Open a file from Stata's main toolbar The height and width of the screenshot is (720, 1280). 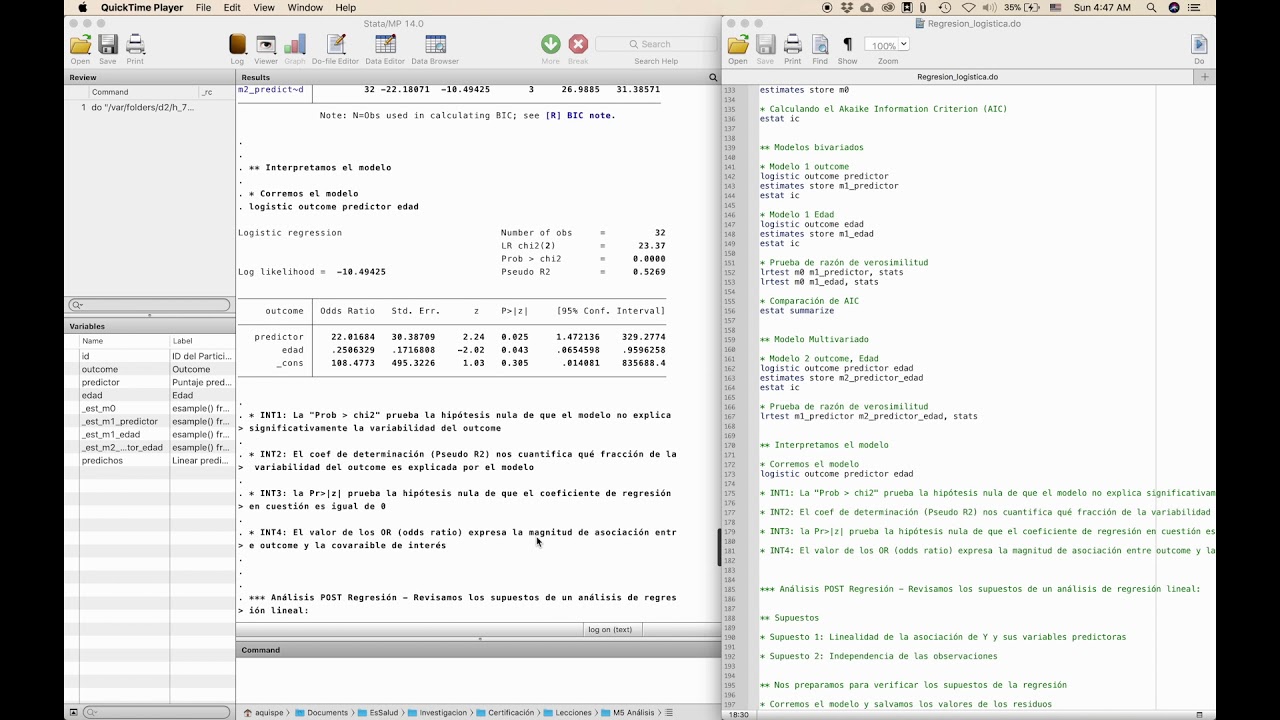click(x=80, y=44)
